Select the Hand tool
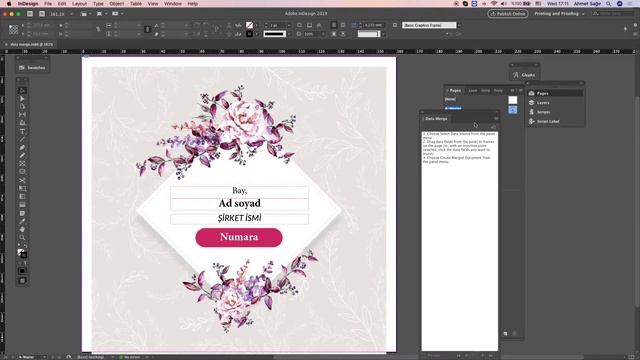The width and height of the screenshot is (640, 360). 22,229
